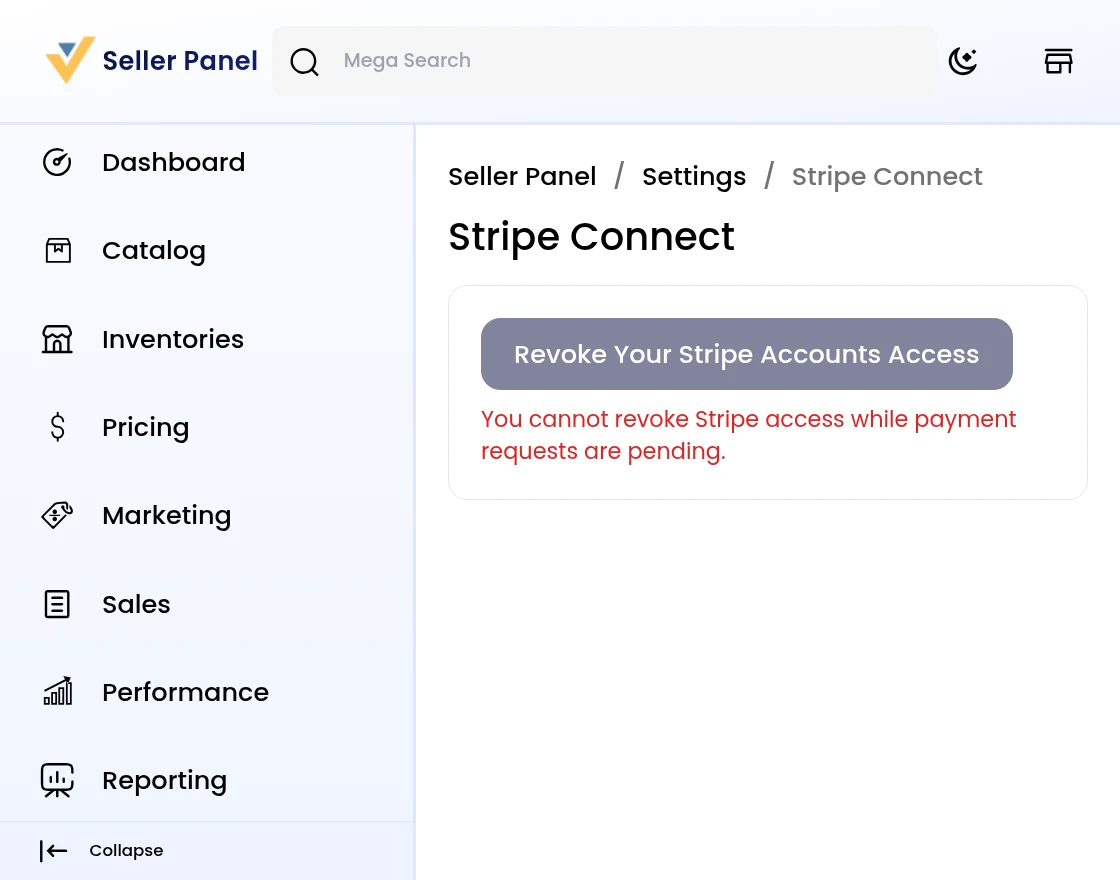The height and width of the screenshot is (880, 1120).
Task: Click the Performance bar chart icon
Action: 58,691
